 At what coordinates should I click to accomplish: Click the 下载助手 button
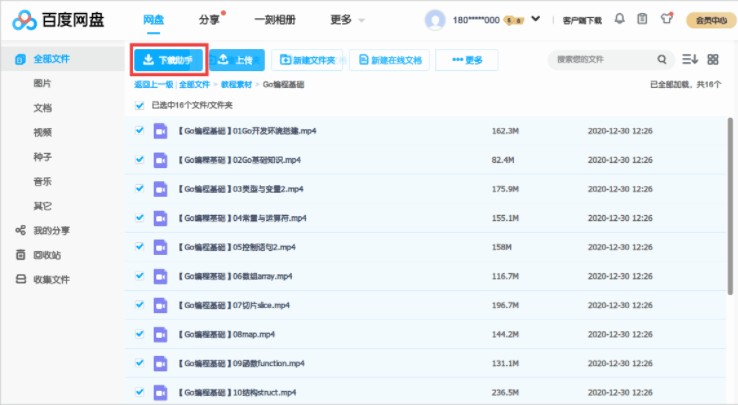(169, 60)
